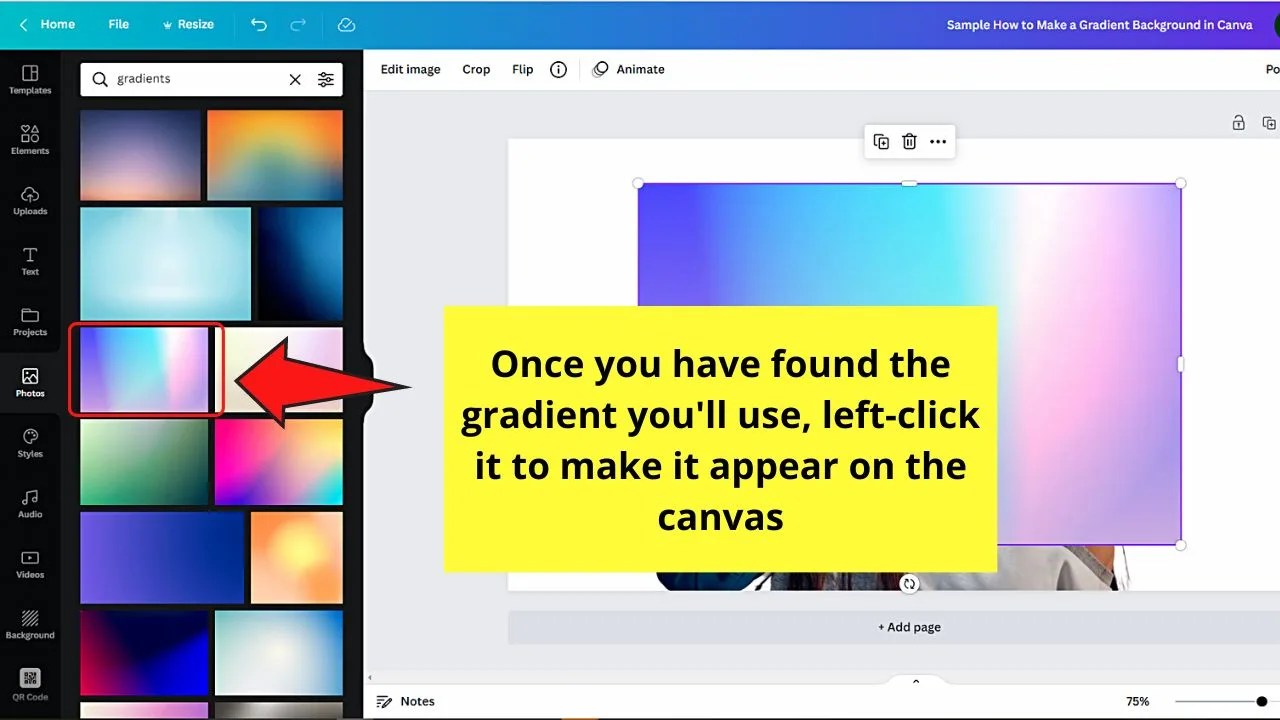Click the Add page button
This screenshot has height=720, width=1280.
click(x=909, y=627)
